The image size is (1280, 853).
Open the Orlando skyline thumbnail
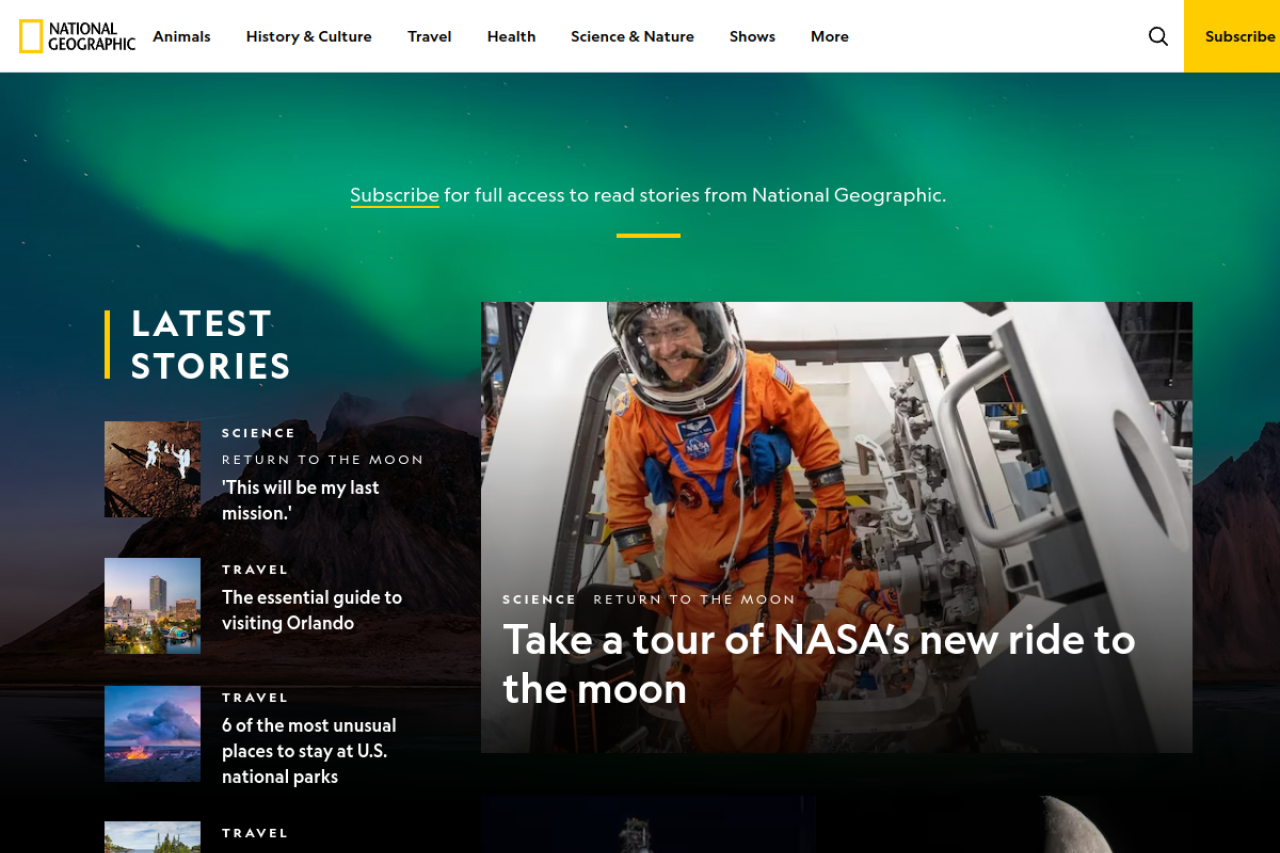pos(152,606)
